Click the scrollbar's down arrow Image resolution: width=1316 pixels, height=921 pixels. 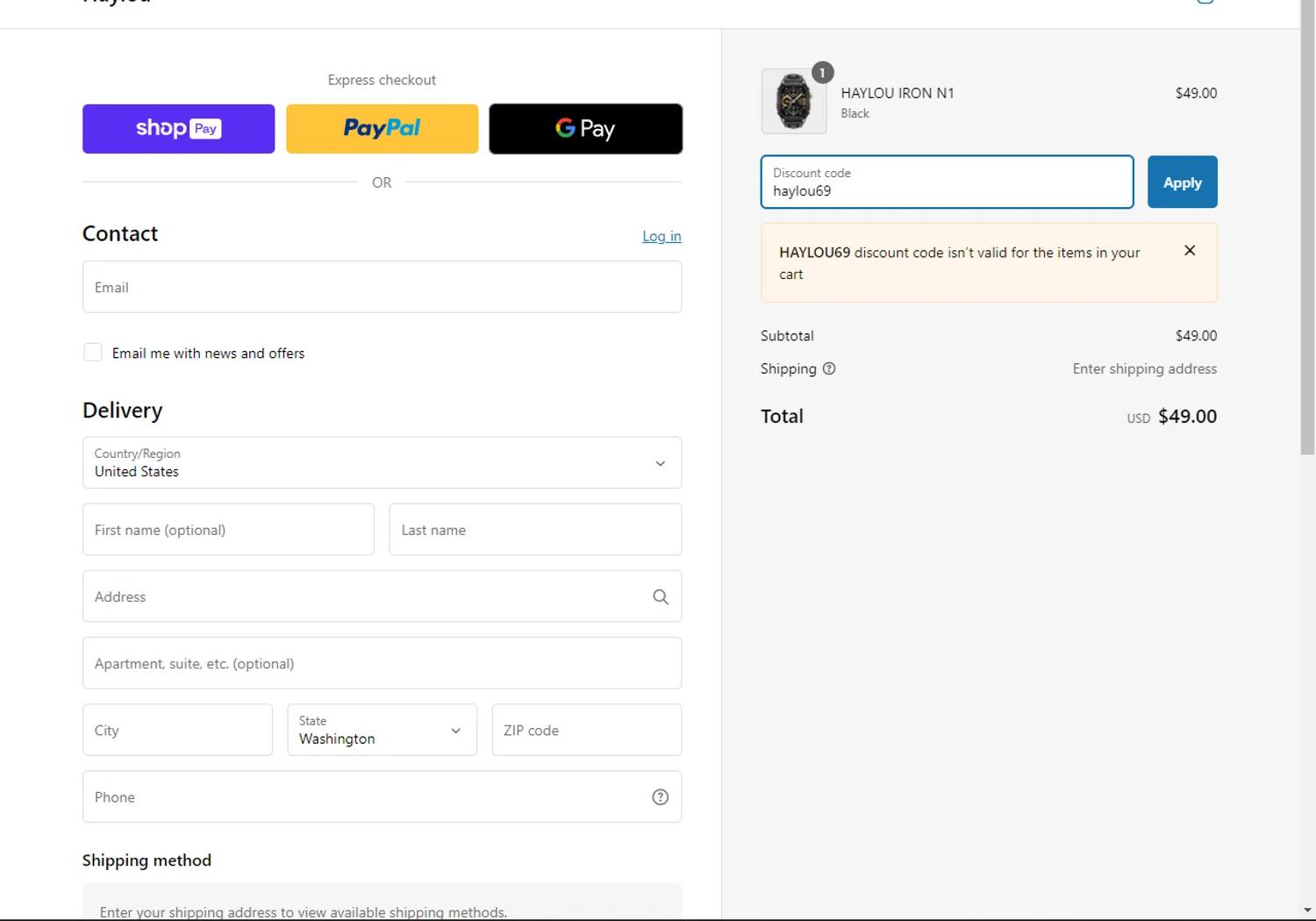click(x=1307, y=910)
